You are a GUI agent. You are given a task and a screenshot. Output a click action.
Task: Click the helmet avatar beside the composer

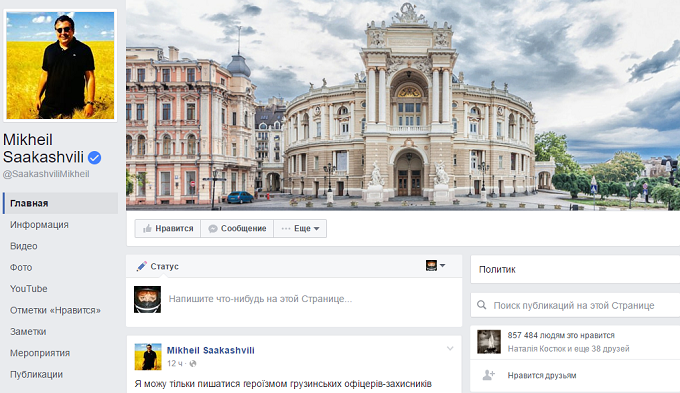147,299
